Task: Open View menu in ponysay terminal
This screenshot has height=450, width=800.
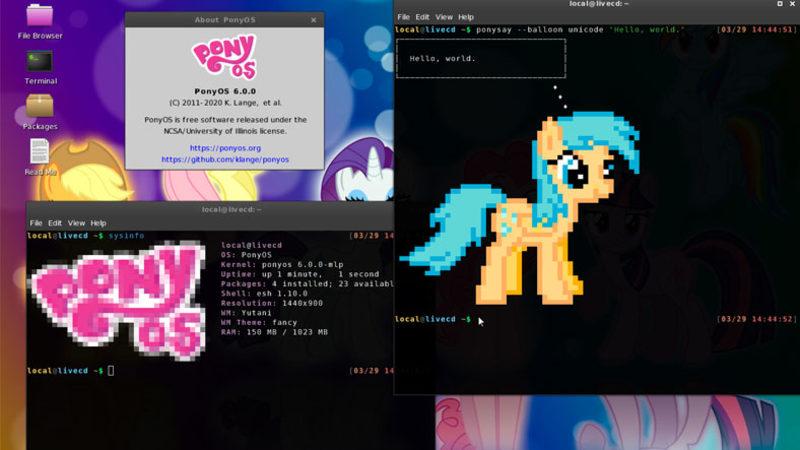Action: 444,17
